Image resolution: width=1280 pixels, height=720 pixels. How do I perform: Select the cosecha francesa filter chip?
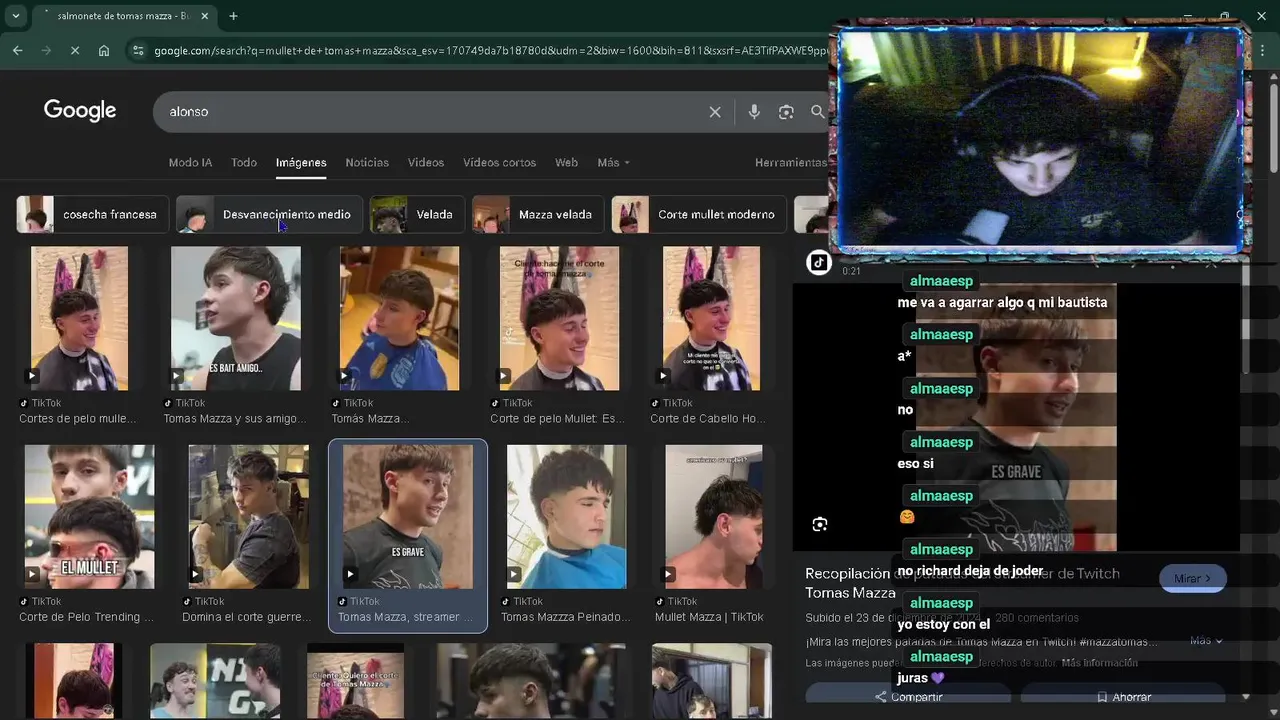click(92, 214)
